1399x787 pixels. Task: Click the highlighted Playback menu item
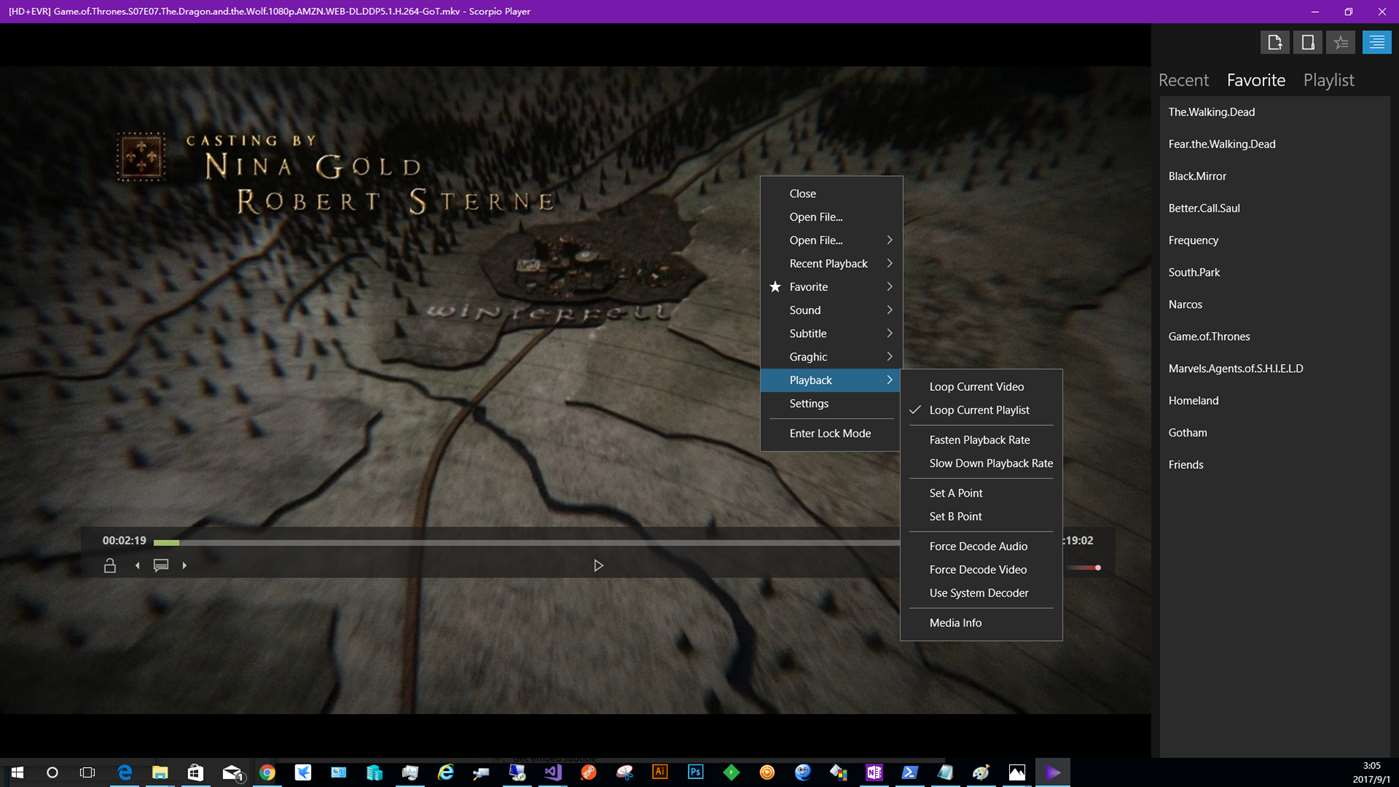click(832, 380)
